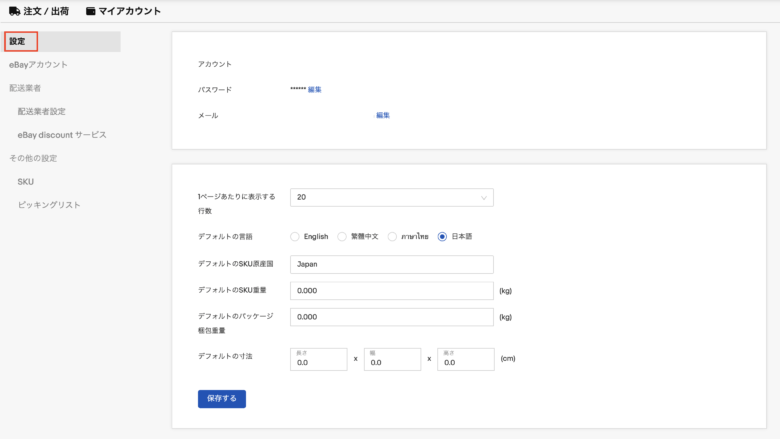Click the wallet icon beside マイアカウント
The height and width of the screenshot is (439, 780).
click(91, 11)
